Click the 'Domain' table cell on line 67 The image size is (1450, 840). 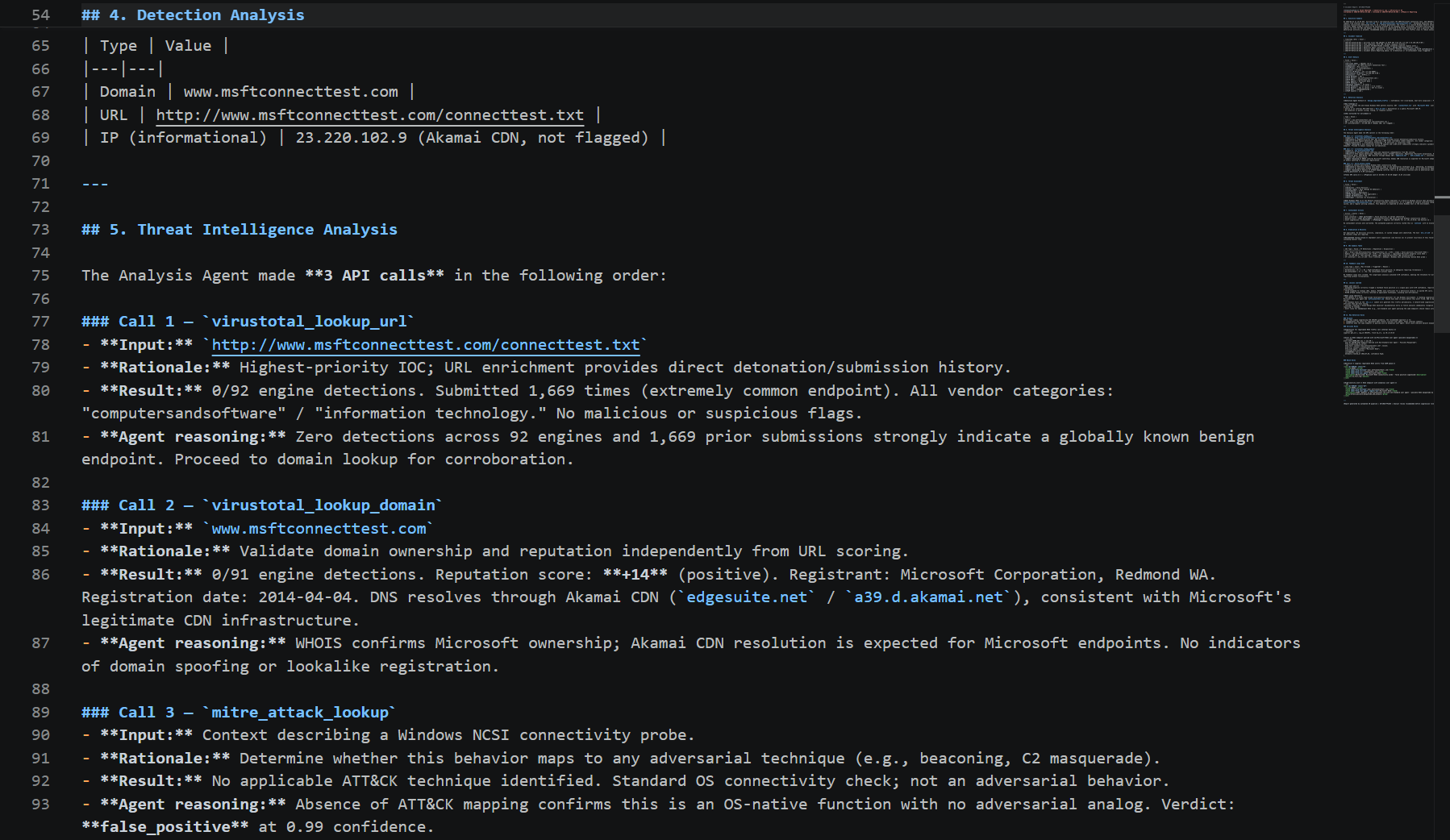[127, 92]
